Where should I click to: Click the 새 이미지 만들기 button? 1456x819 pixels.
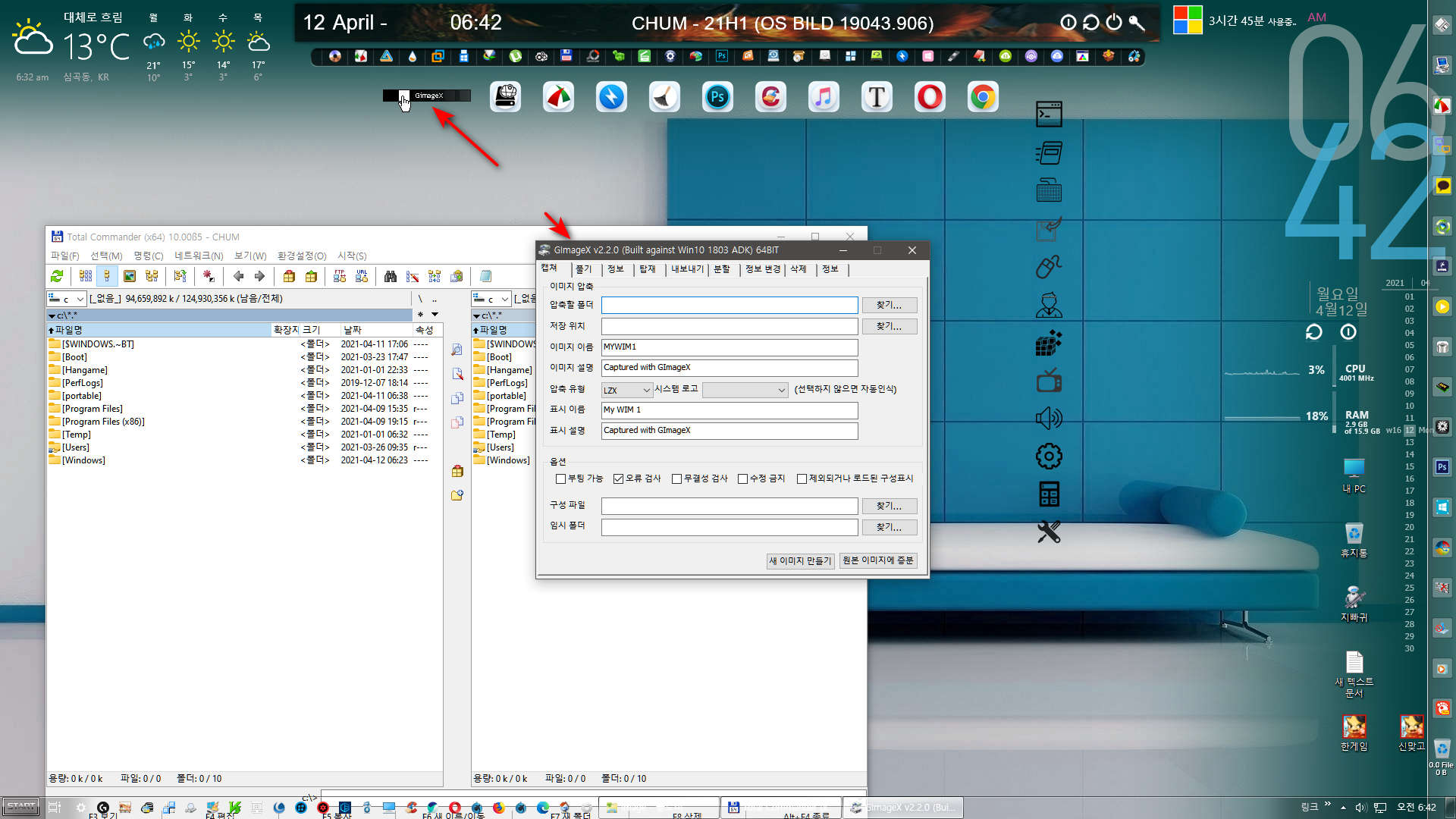(x=800, y=561)
